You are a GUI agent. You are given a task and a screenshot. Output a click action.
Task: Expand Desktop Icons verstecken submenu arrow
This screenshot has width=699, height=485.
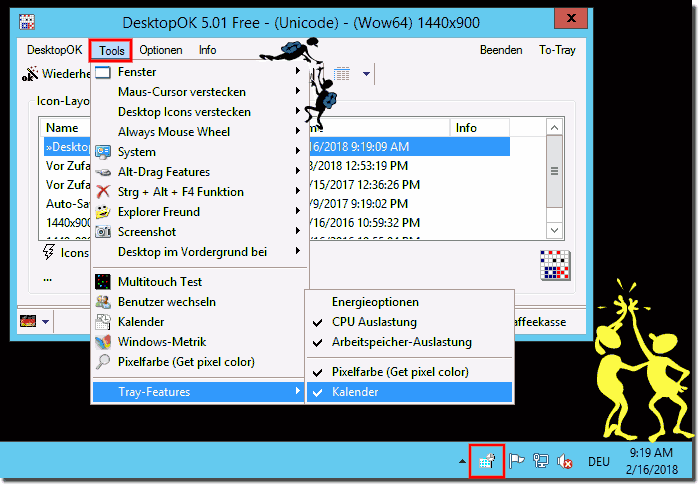pyautogui.click(x=297, y=111)
